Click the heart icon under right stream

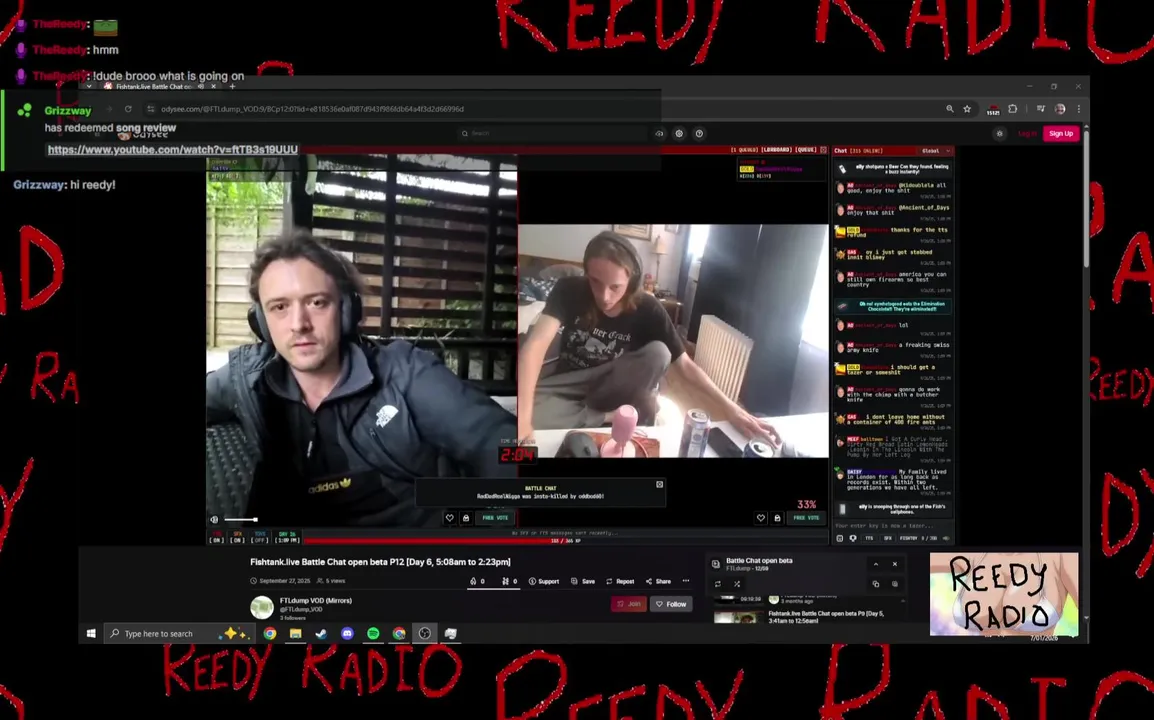click(761, 518)
